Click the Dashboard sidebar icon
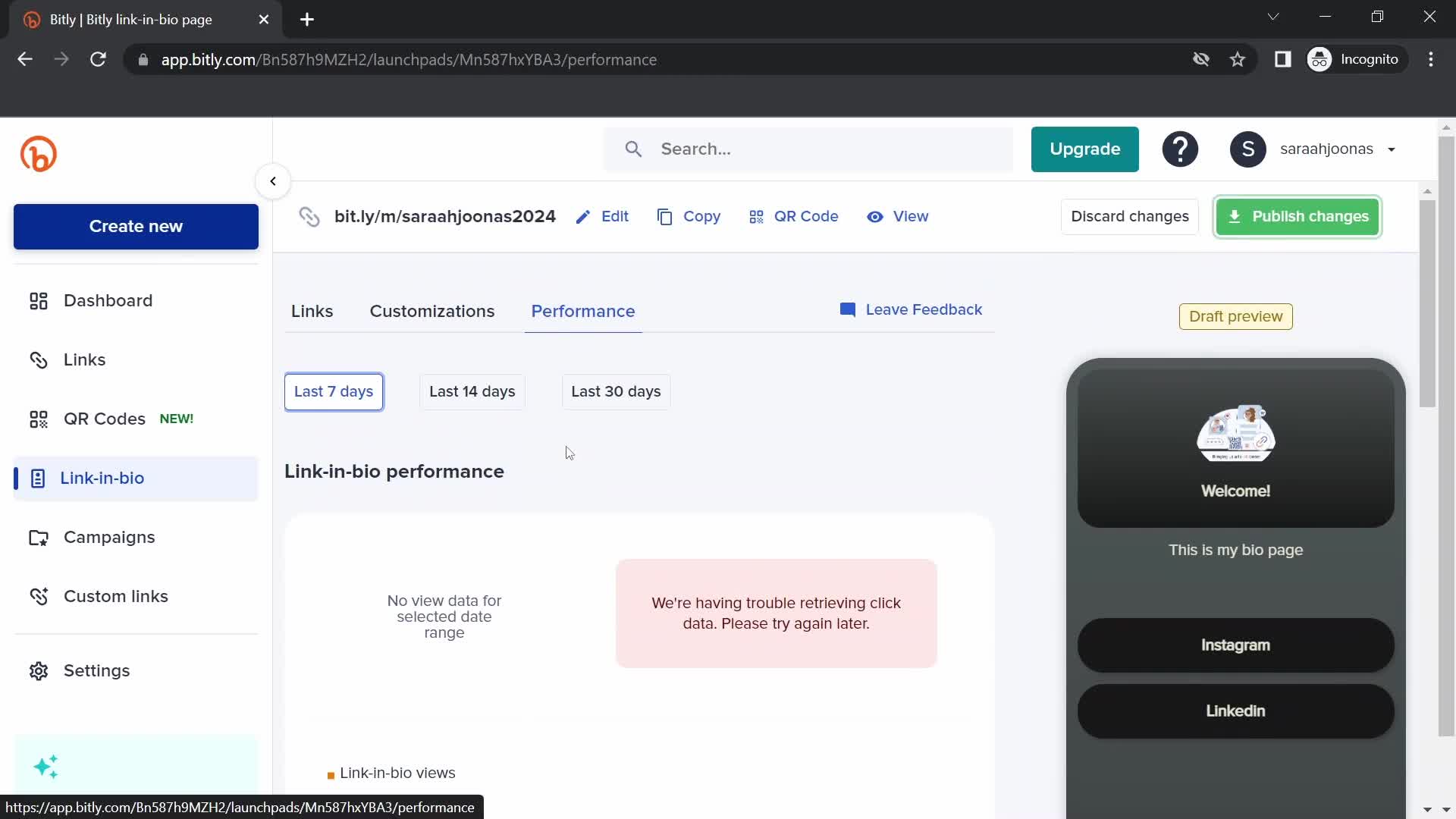 [x=38, y=300]
